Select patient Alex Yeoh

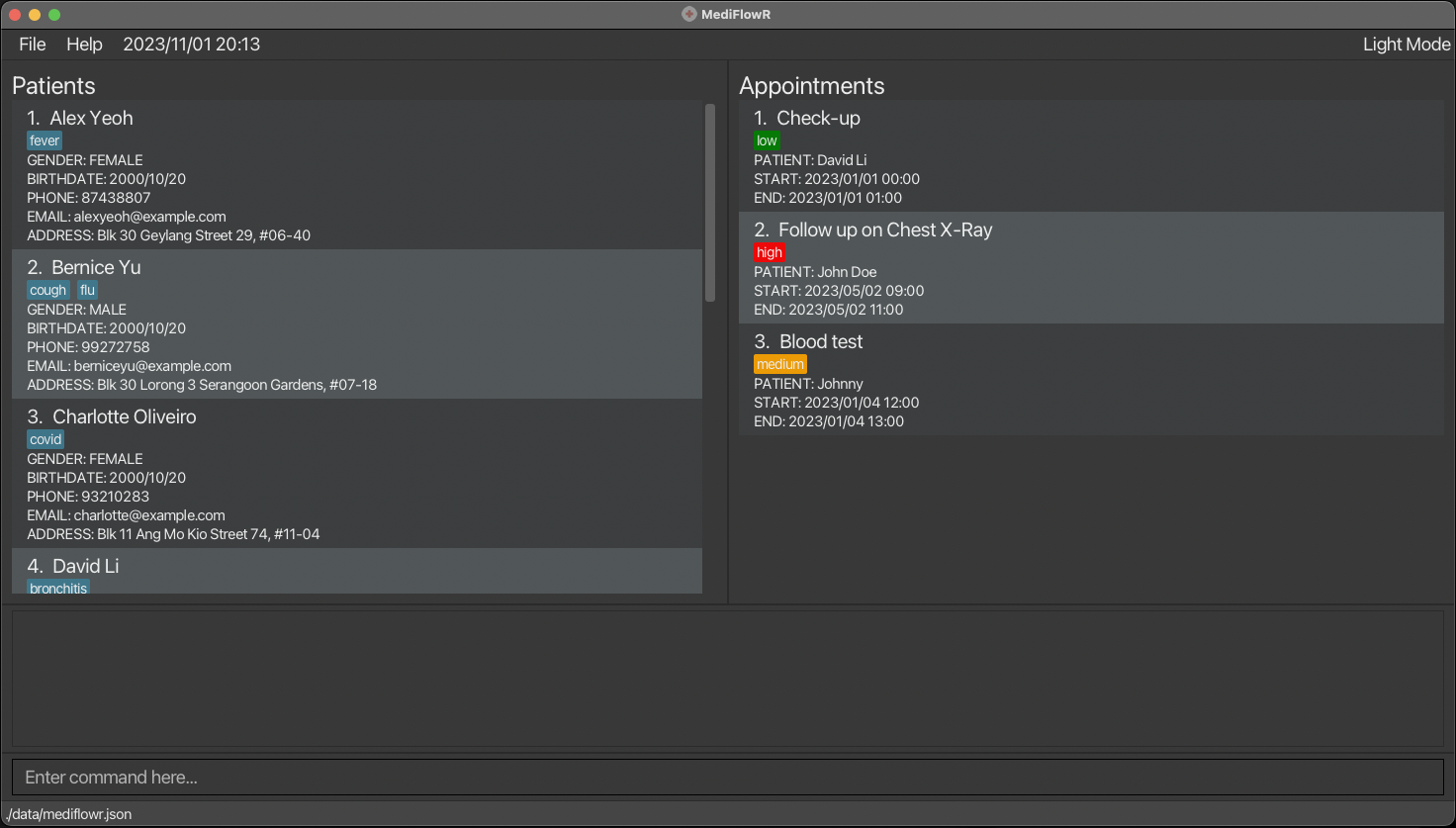click(x=357, y=174)
